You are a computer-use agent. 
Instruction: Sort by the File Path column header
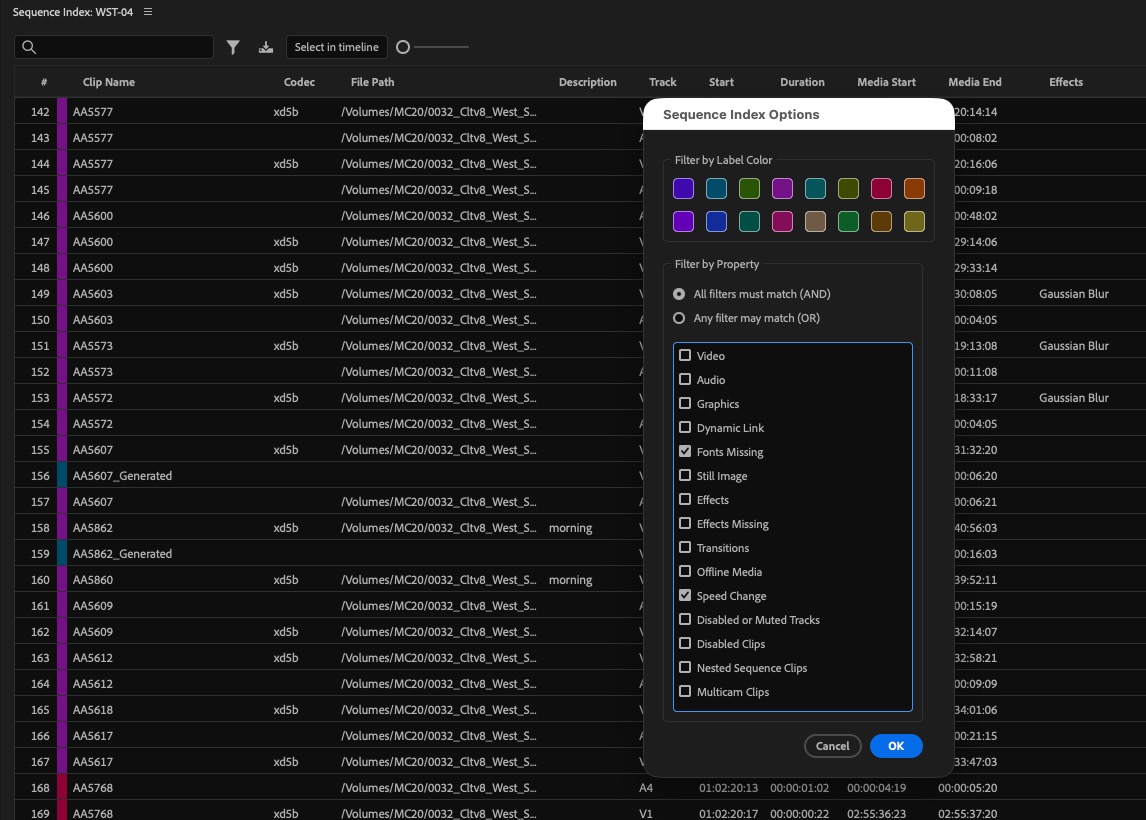[372, 82]
